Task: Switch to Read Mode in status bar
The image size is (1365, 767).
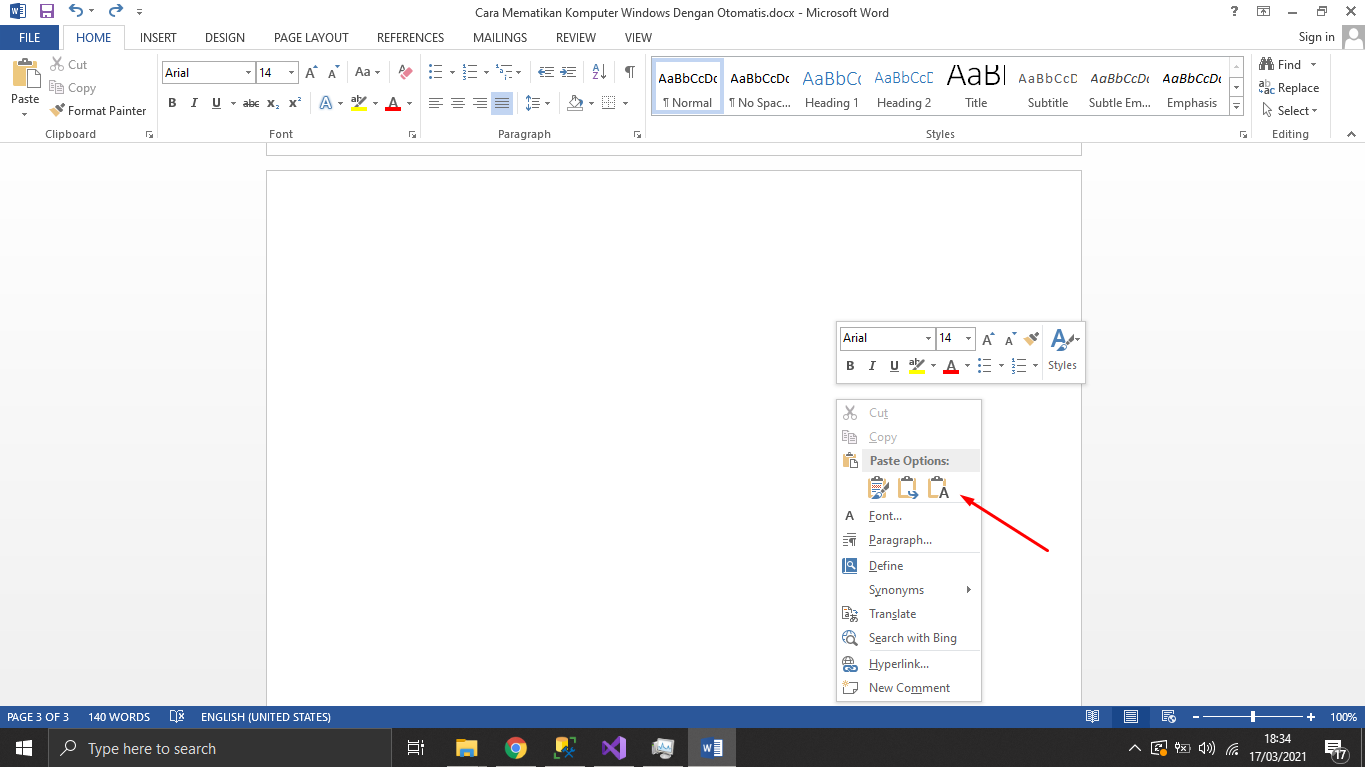Action: pyautogui.click(x=1093, y=717)
